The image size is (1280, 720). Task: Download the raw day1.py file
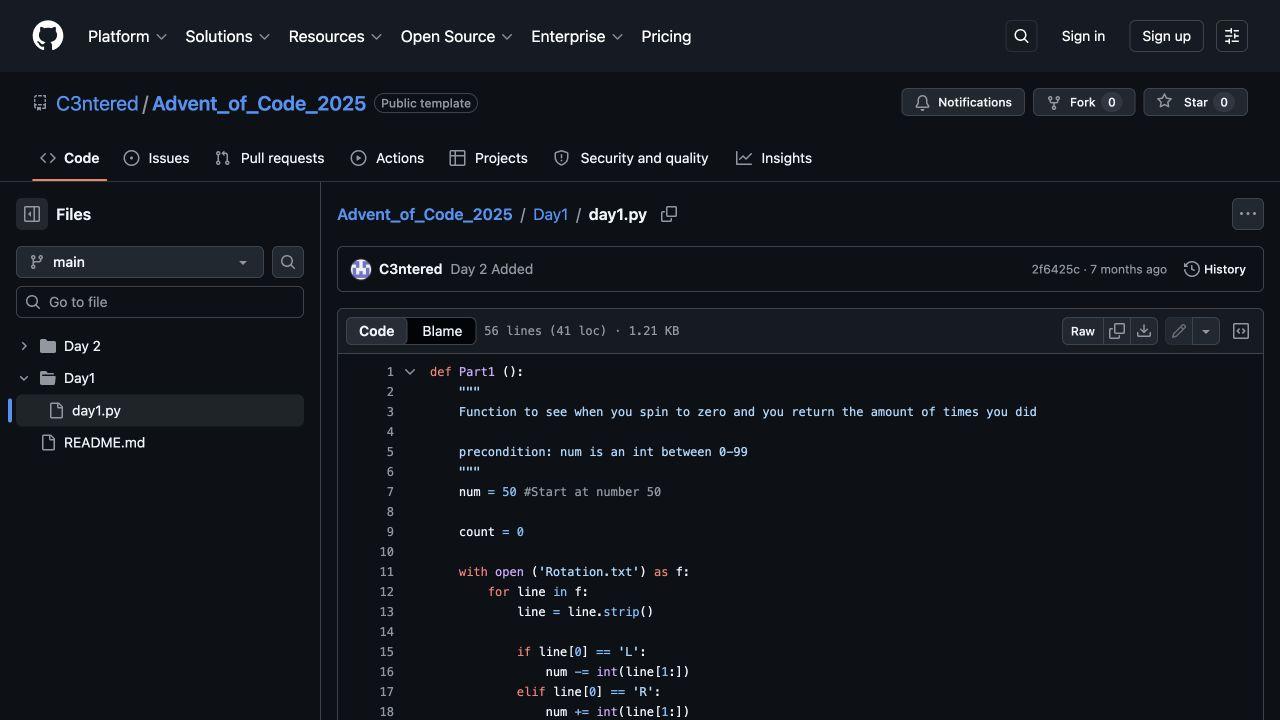[x=1144, y=331]
